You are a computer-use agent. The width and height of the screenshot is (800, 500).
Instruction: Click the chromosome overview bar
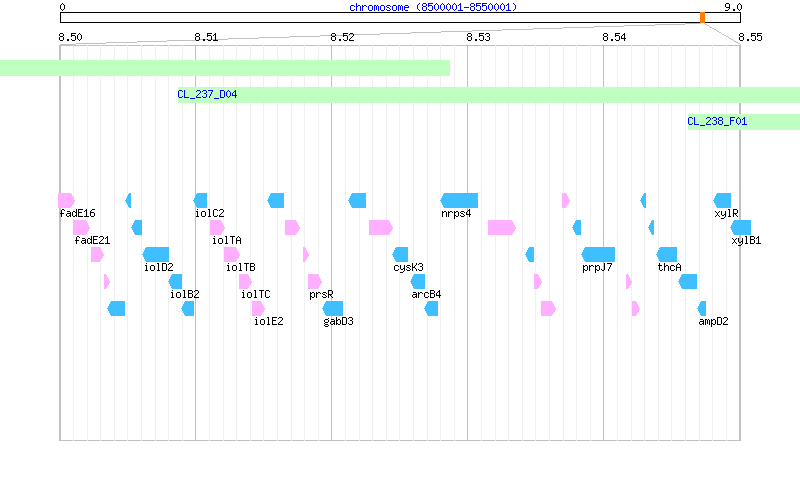400,18
